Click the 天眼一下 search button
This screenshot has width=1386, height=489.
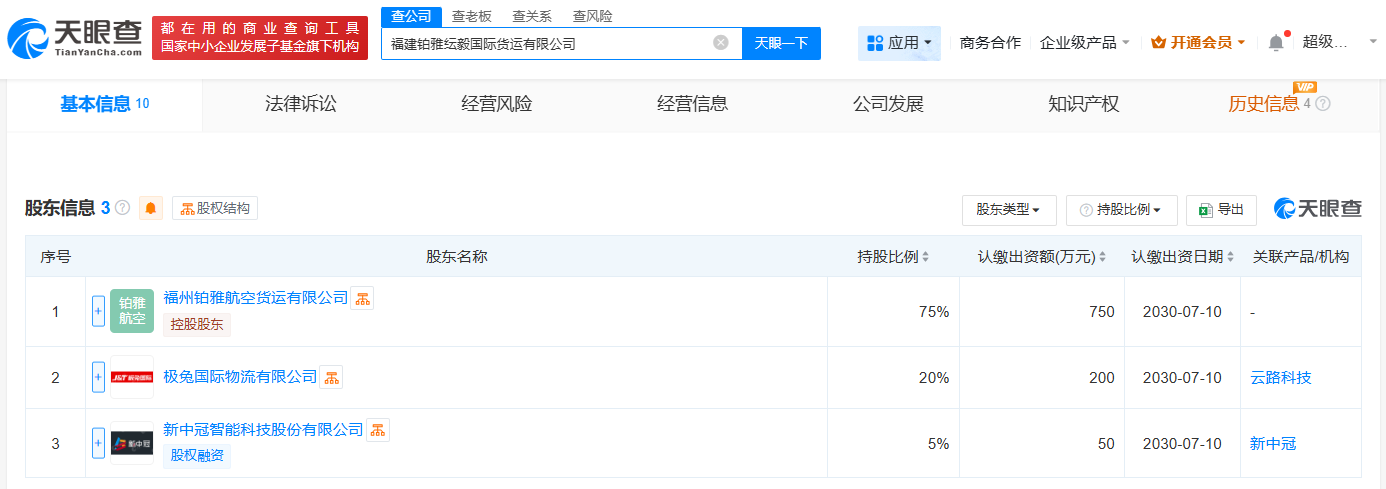[781, 43]
